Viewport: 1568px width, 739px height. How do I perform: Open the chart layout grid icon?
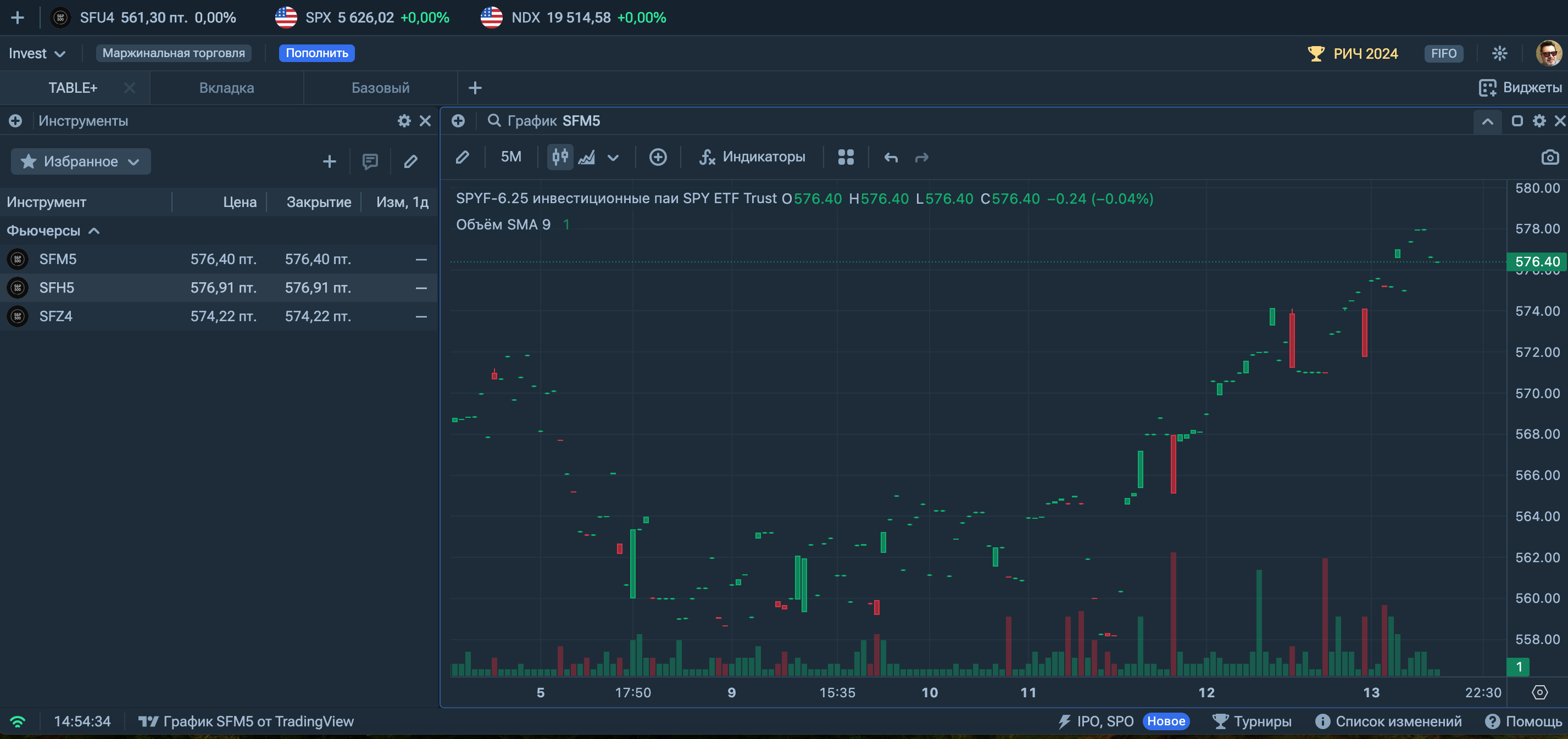pos(846,157)
